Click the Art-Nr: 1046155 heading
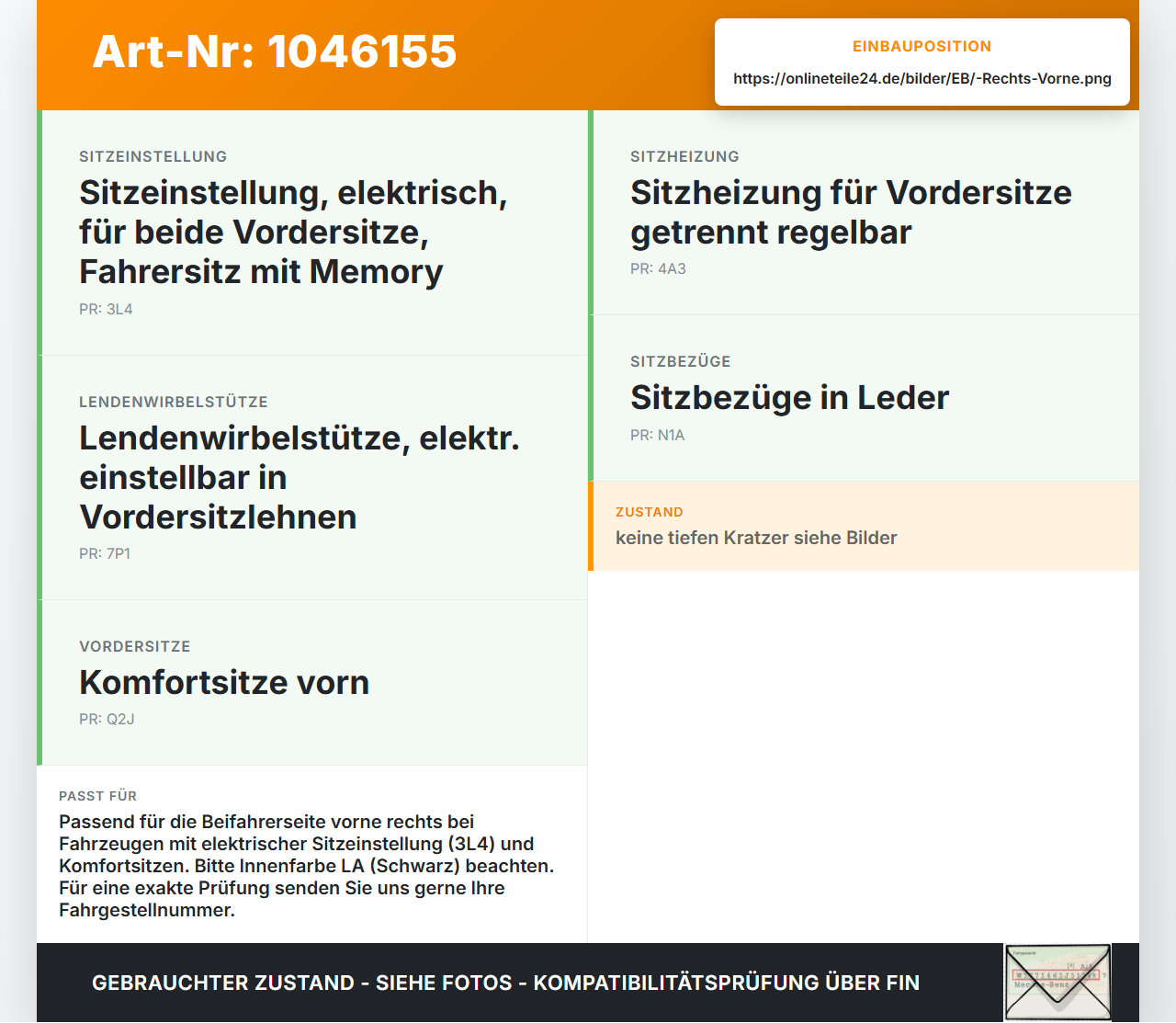 click(x=275, y=51)
